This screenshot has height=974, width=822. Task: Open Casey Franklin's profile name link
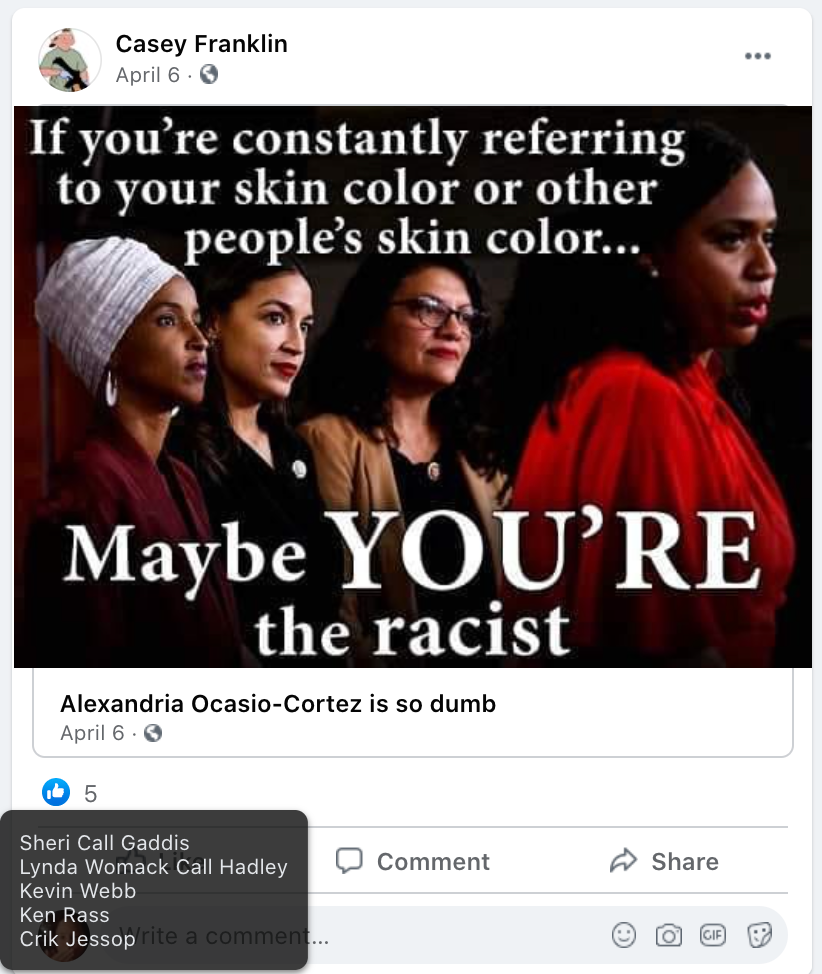point(201,43)
